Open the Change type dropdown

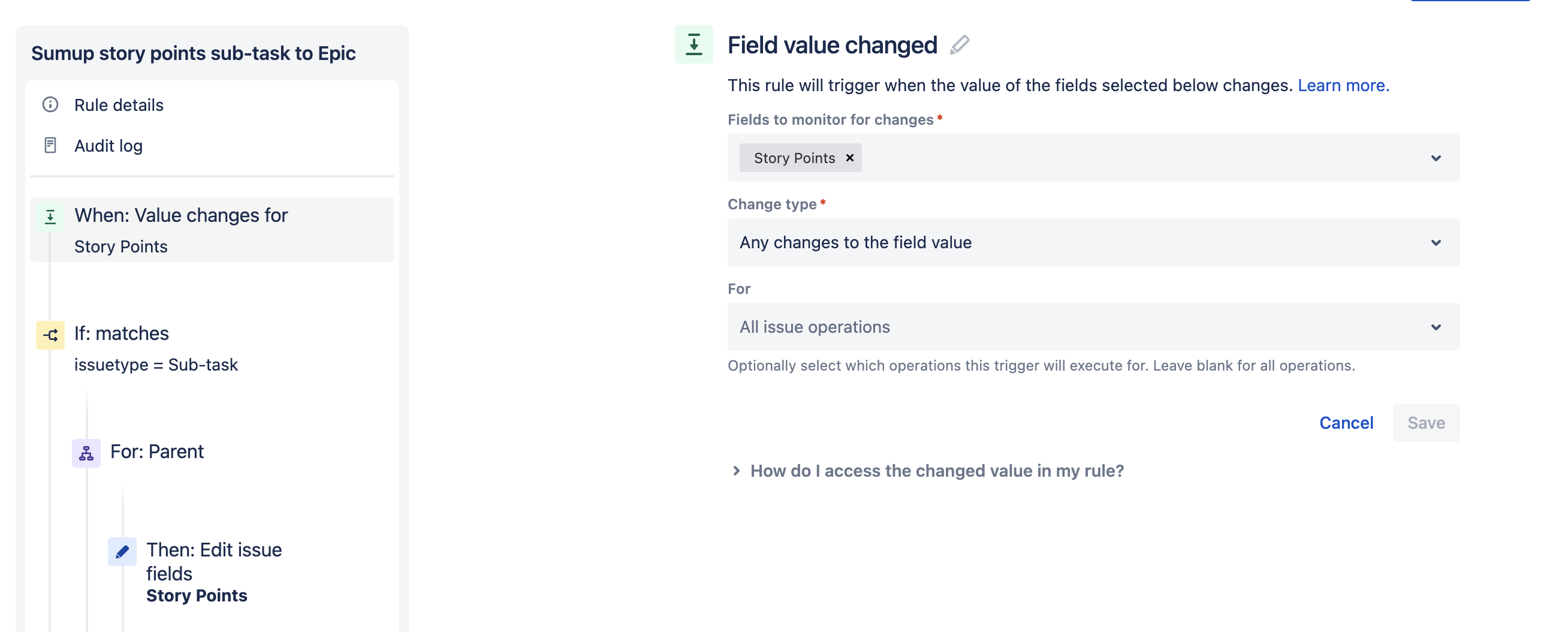[1436, 242]
